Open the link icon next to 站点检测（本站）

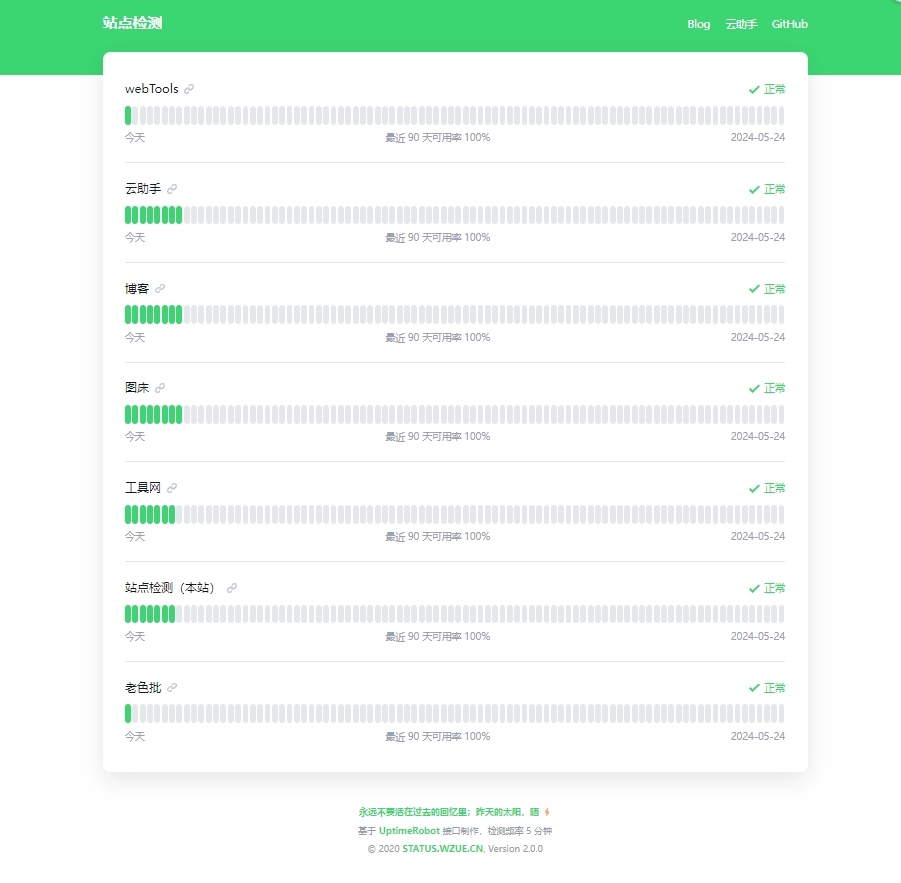(232, 588)
